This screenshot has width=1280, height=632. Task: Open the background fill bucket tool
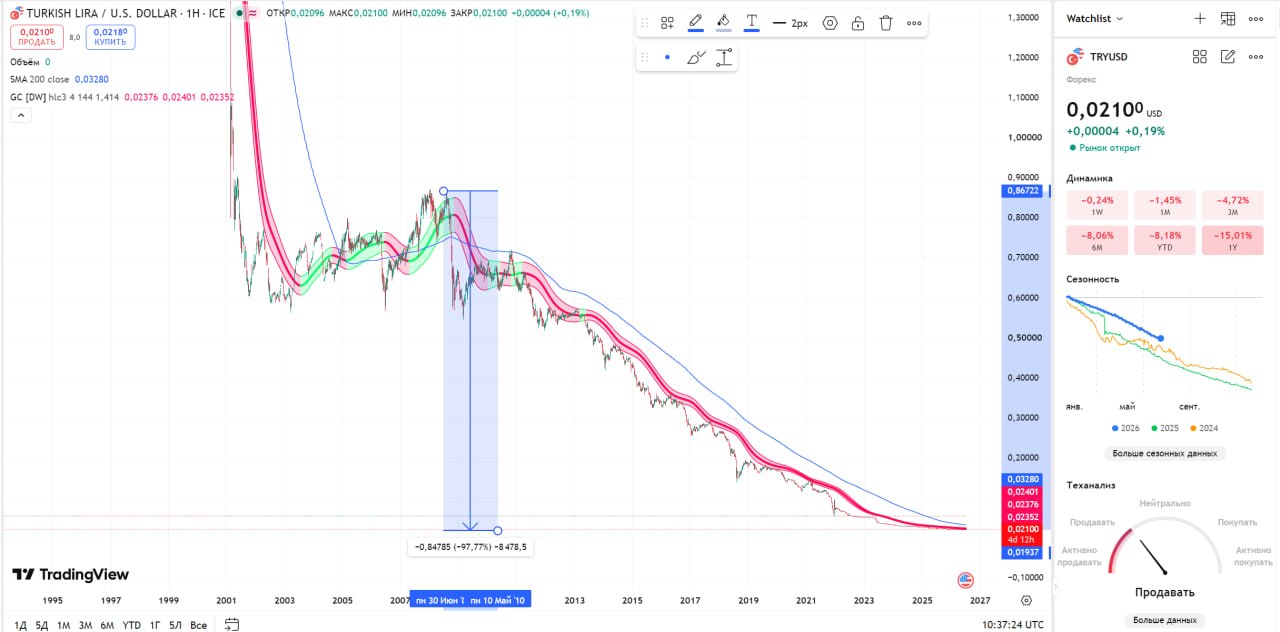723,22
